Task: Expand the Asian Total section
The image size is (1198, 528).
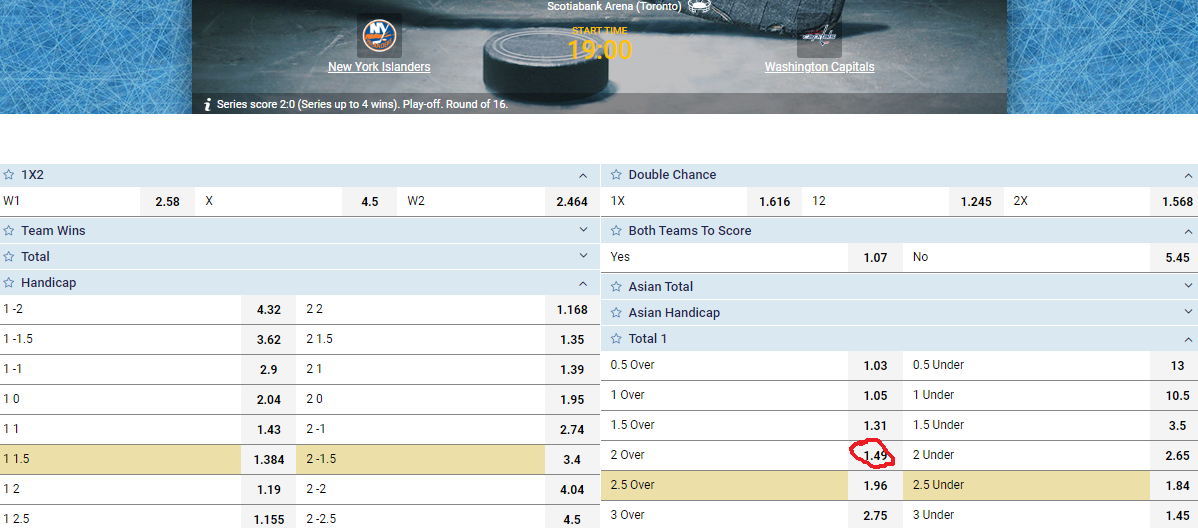Action: [x=1188, y=287]
